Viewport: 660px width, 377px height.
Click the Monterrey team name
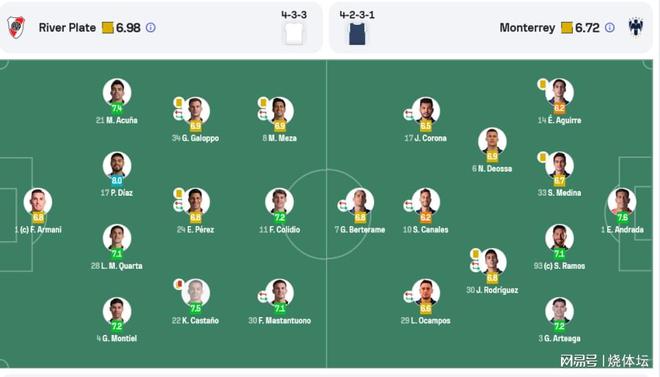(x=527, y=28)
